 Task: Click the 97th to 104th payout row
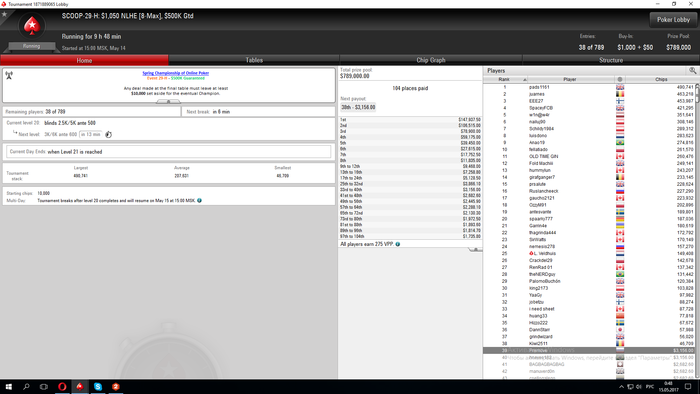410,236
